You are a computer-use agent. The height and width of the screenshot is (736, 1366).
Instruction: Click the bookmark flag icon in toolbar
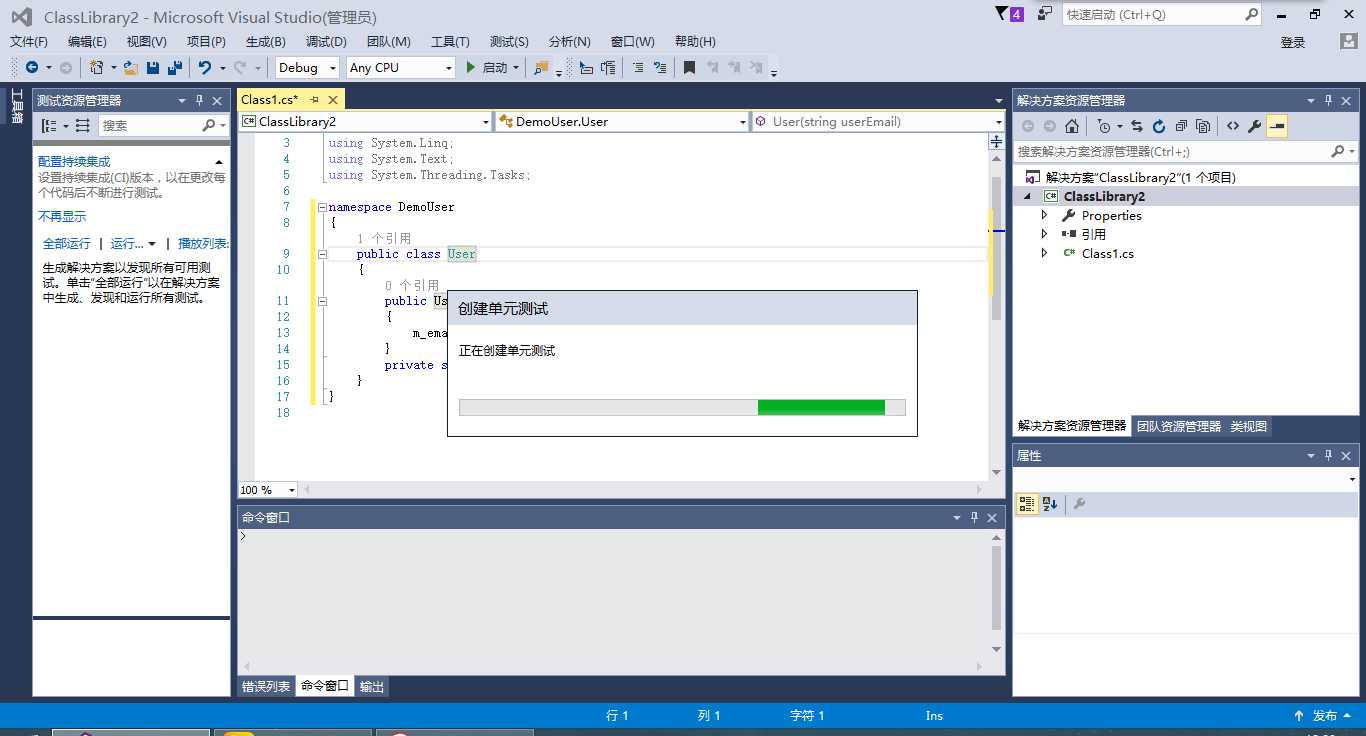tap(689, 67)
